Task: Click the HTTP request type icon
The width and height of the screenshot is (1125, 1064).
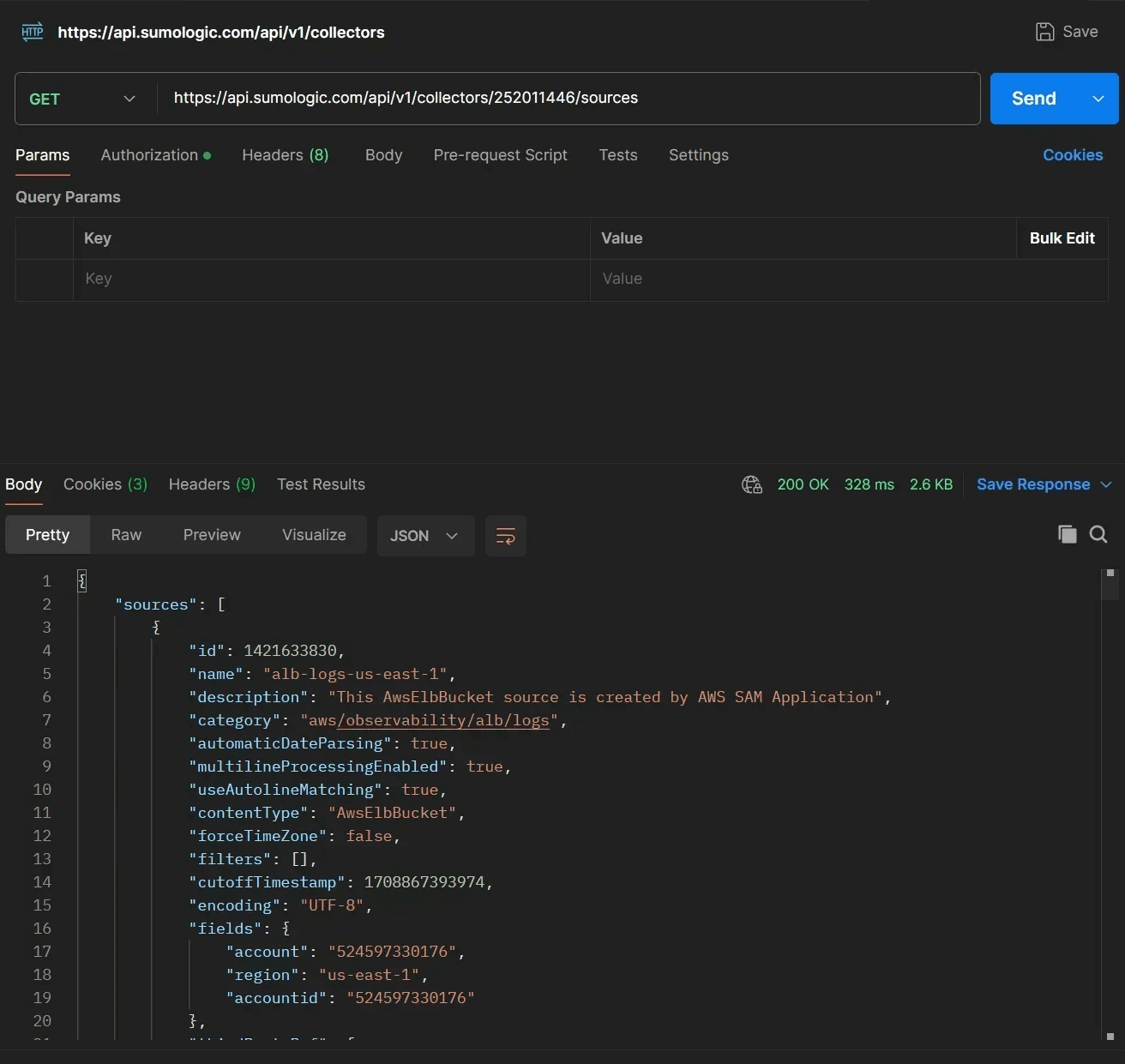Action: pos(32,33)
